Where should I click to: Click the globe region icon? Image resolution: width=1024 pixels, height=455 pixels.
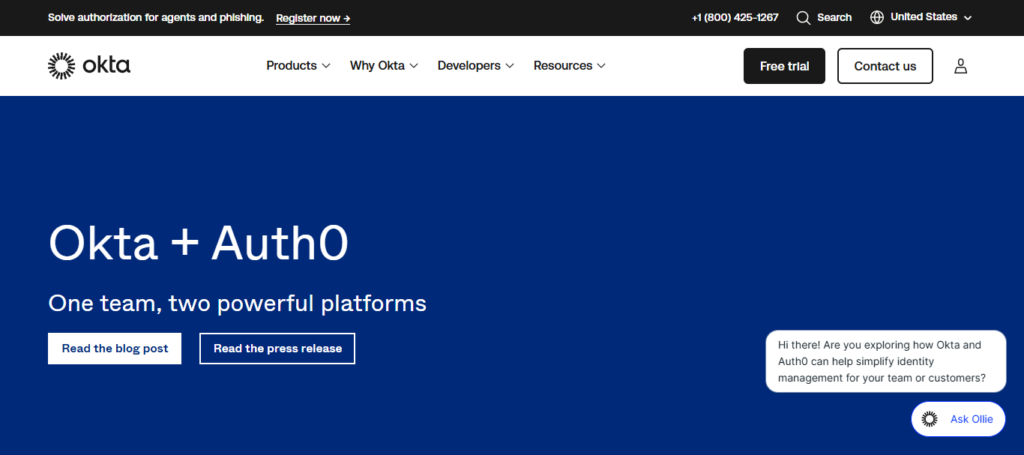[x=877, y=18]
